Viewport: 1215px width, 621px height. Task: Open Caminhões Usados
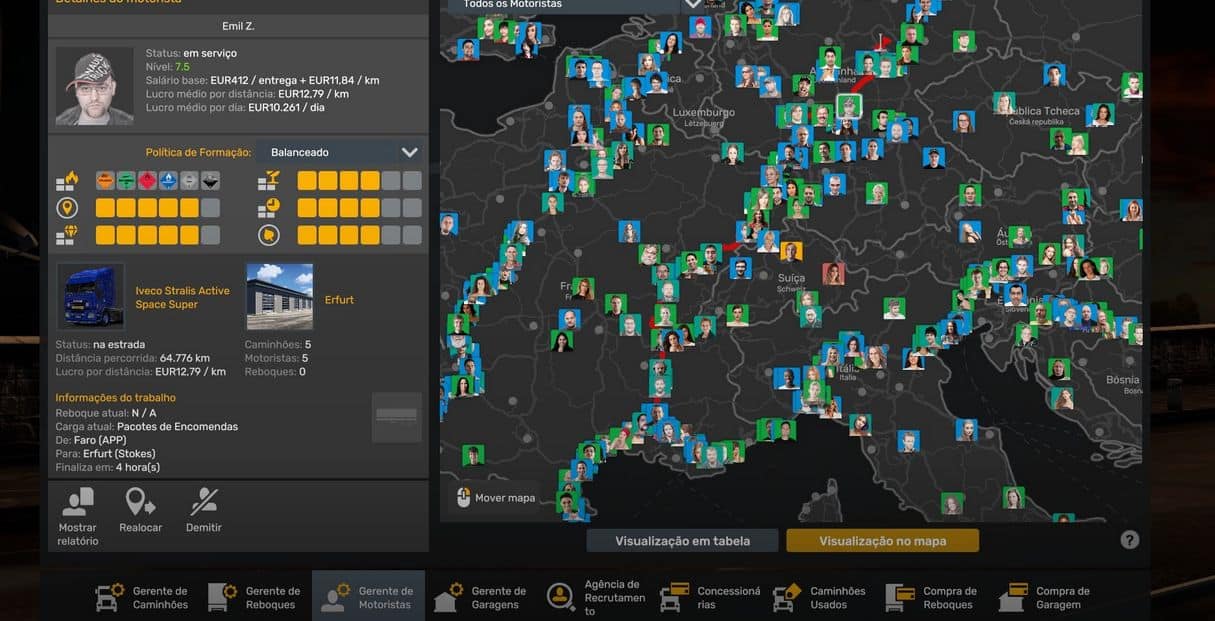point(821,597)
